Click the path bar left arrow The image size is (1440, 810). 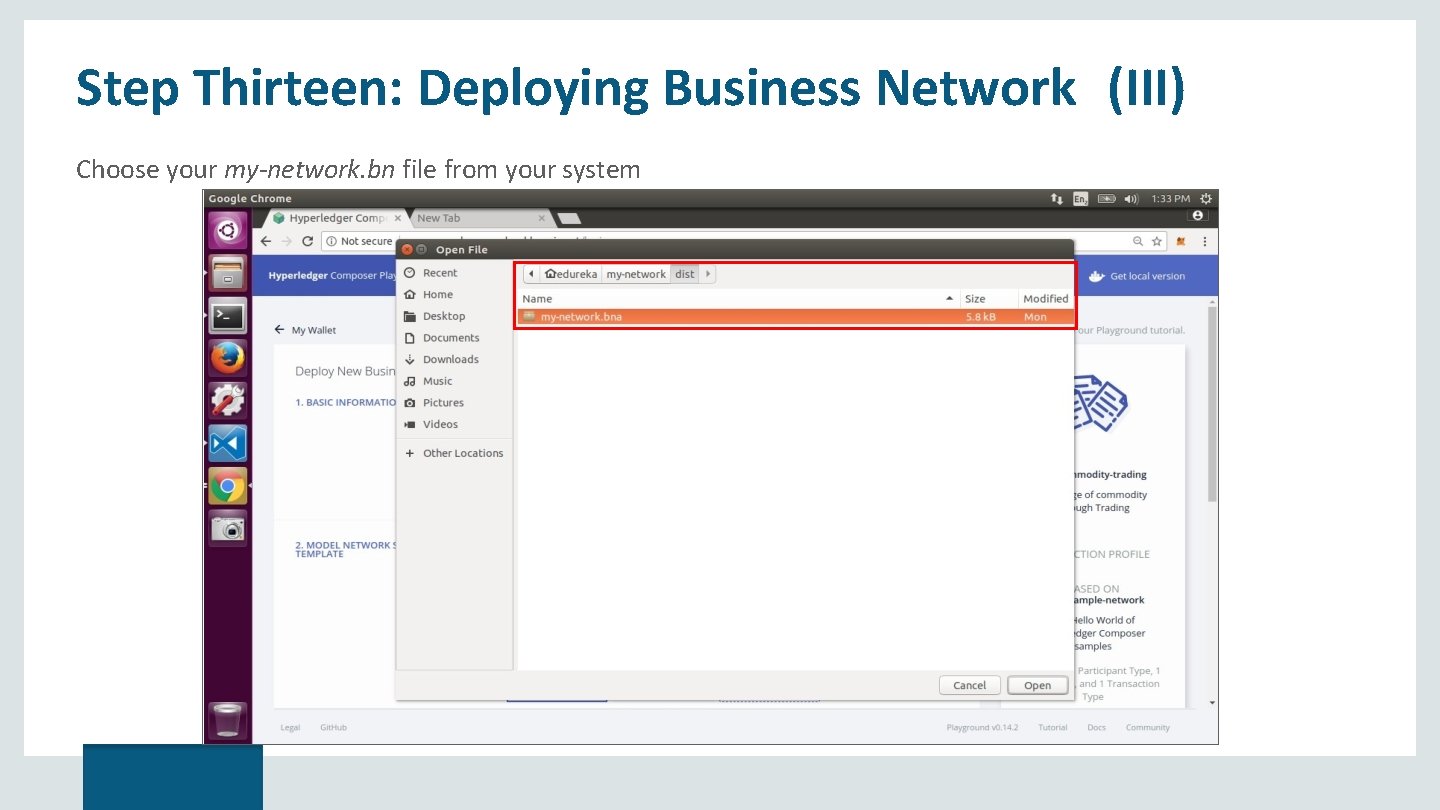pos(531,274)
